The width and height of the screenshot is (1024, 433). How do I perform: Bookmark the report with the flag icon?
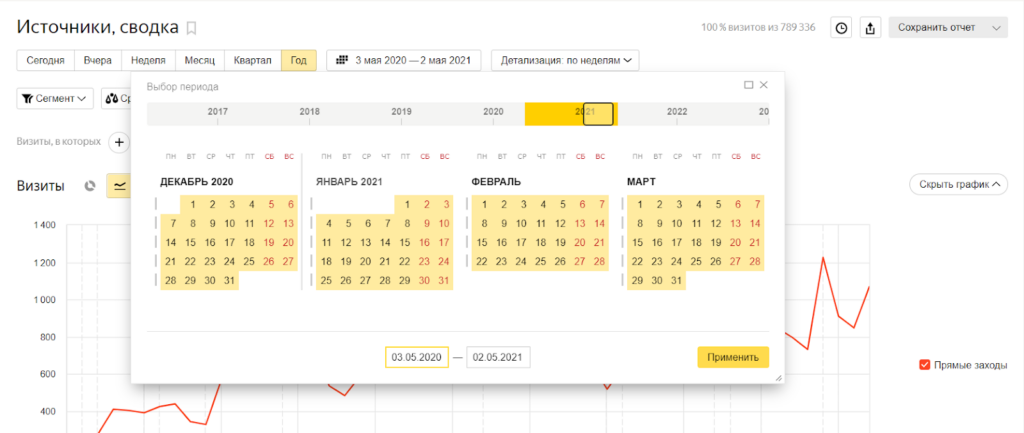[x=192, y=28]
